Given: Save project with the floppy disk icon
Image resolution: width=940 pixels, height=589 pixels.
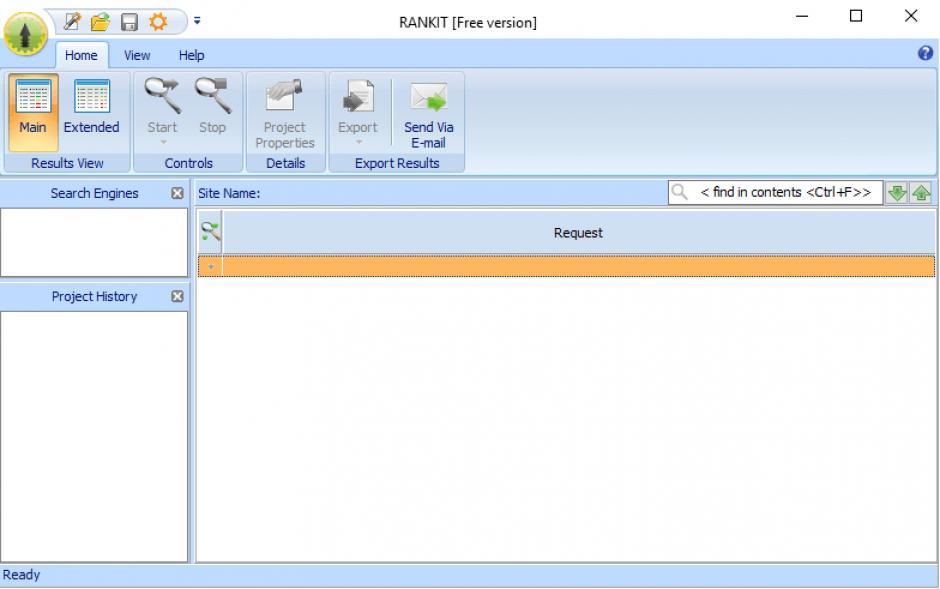Looking at the screenshot, I should (129, 21).
